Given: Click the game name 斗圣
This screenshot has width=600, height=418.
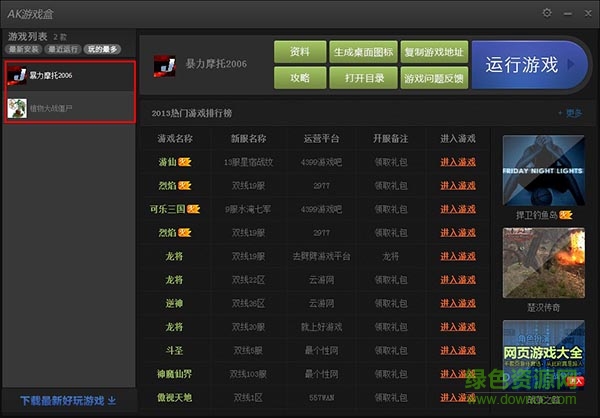Looking at the screenshot, I should pyautogui.click(x=174, y=350).
